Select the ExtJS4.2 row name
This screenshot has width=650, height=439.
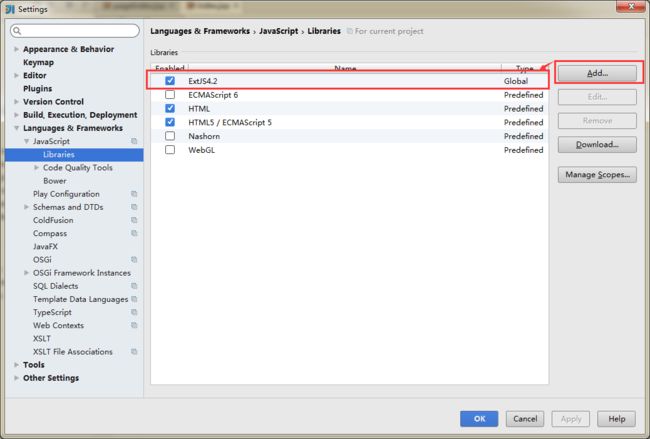[x=203, y=81]
